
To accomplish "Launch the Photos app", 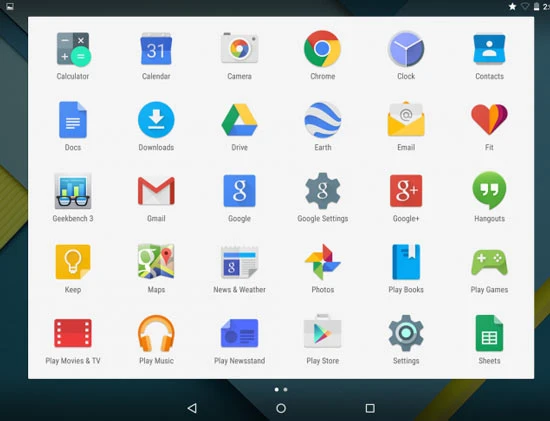I will 322,262.
